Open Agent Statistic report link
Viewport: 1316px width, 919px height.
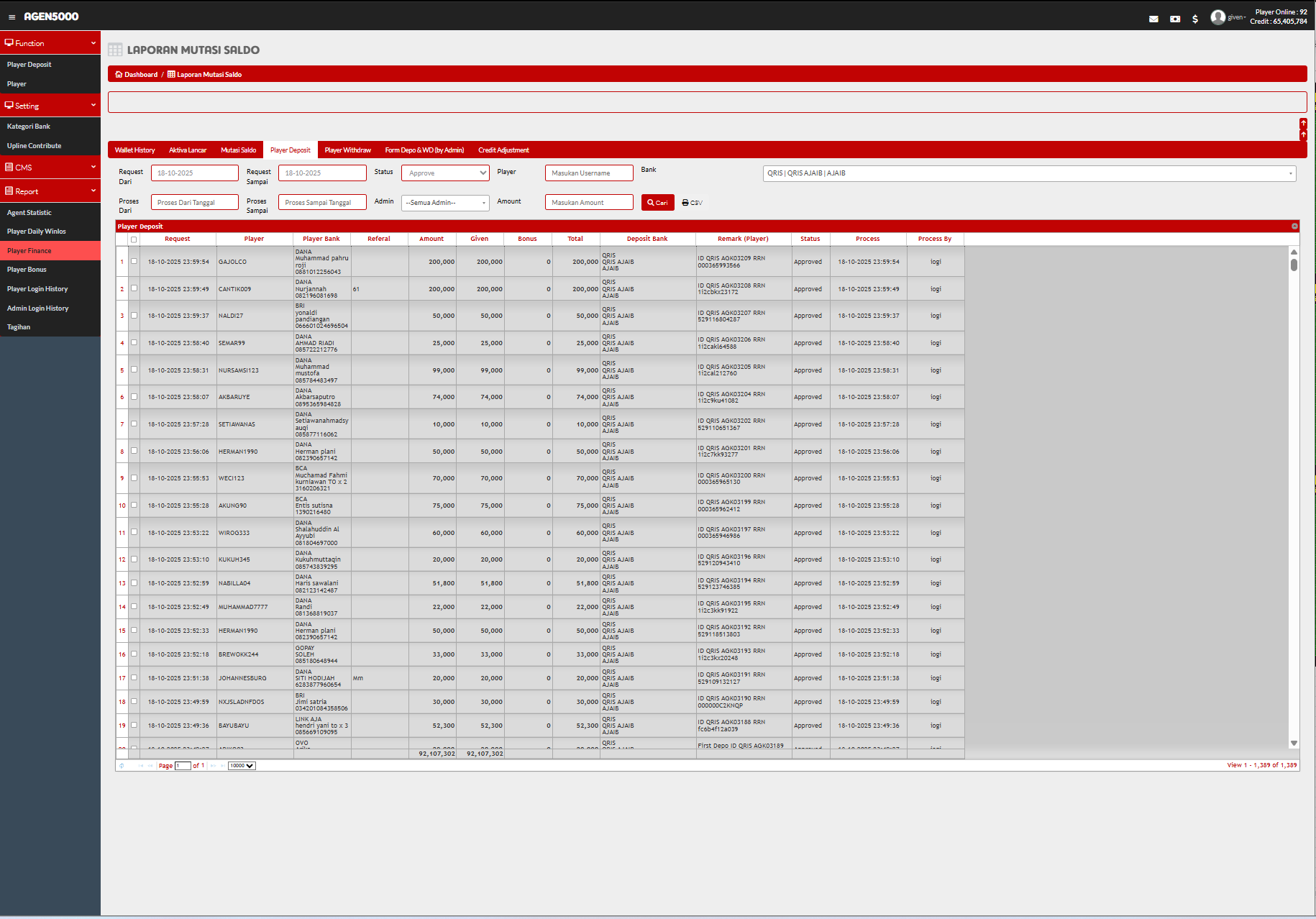coord(29,213)
